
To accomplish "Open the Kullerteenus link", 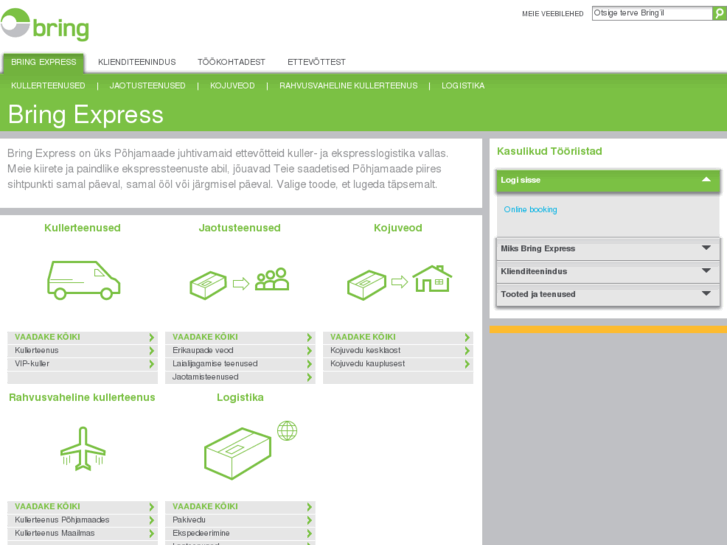I will point(37,351).
